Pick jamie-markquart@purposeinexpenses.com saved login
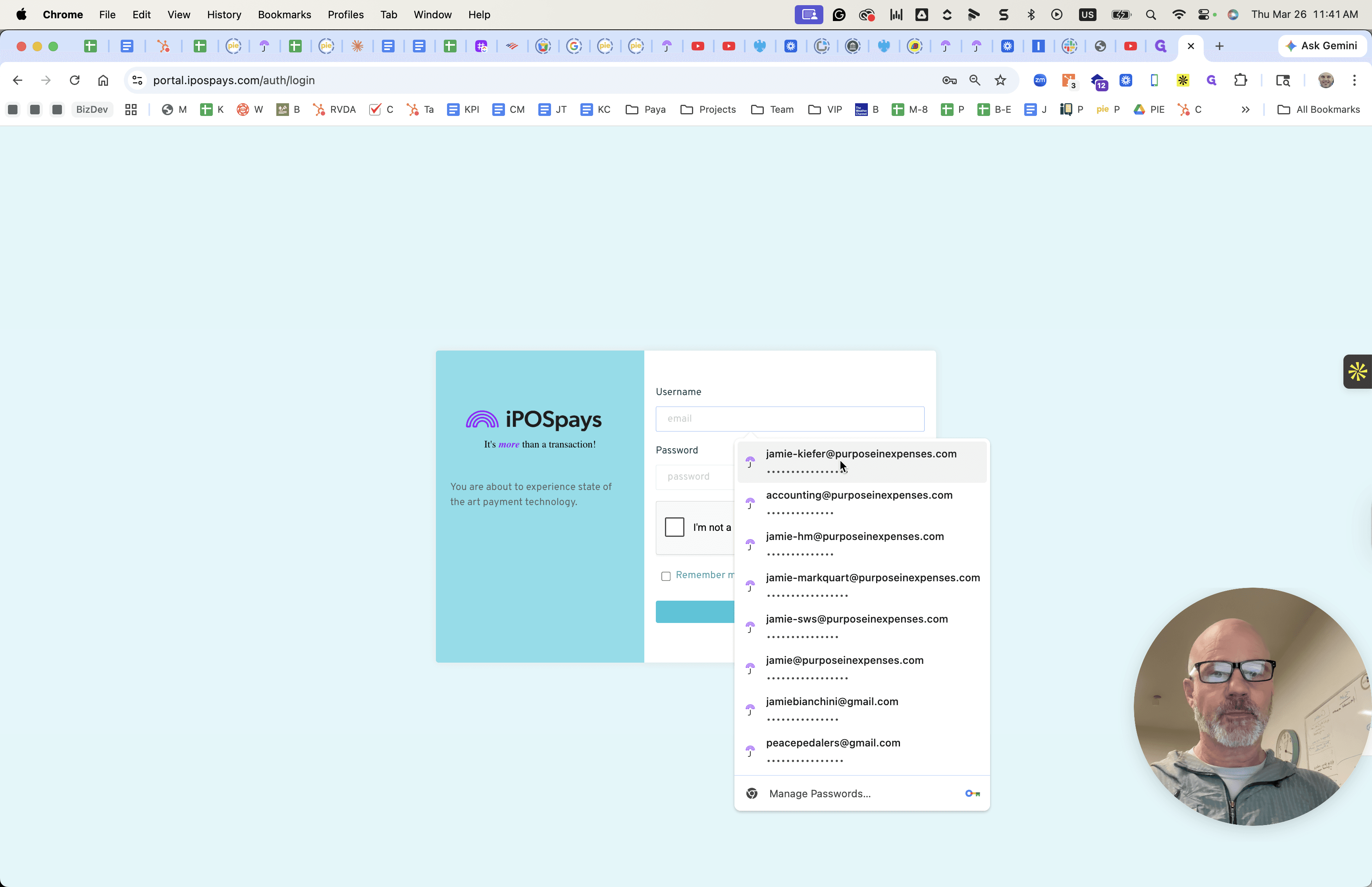 [862, 586]
